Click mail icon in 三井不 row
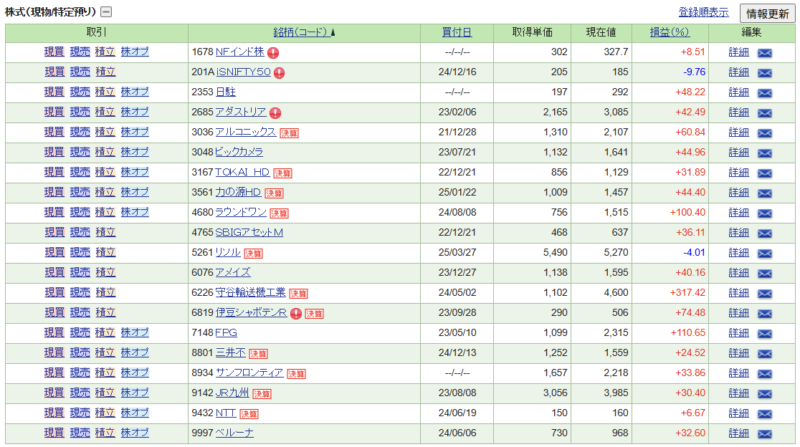The height and width of the screenshot is (447, 800). 764,354
